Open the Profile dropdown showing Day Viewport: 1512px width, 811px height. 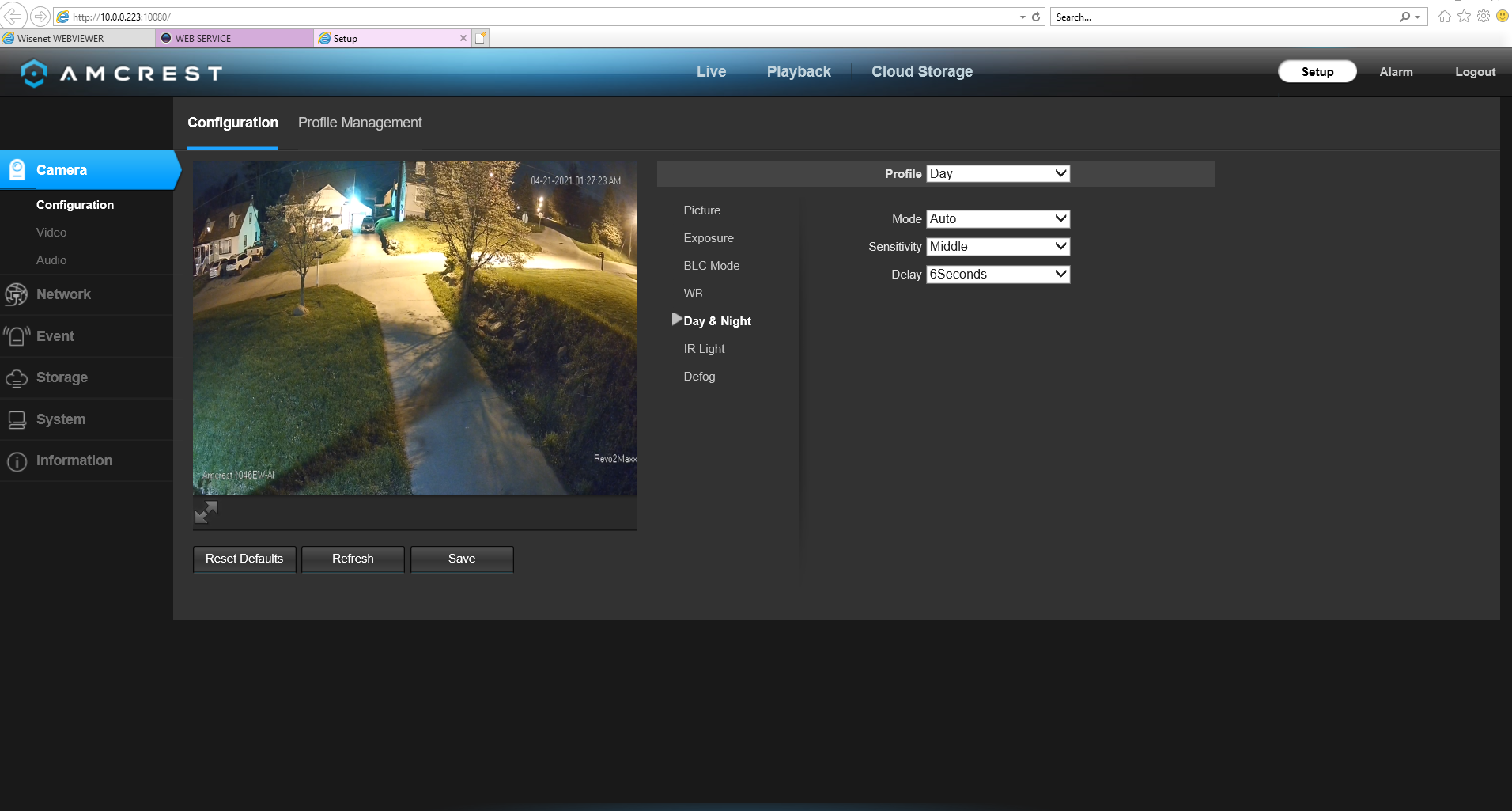[x=998, y=173]
